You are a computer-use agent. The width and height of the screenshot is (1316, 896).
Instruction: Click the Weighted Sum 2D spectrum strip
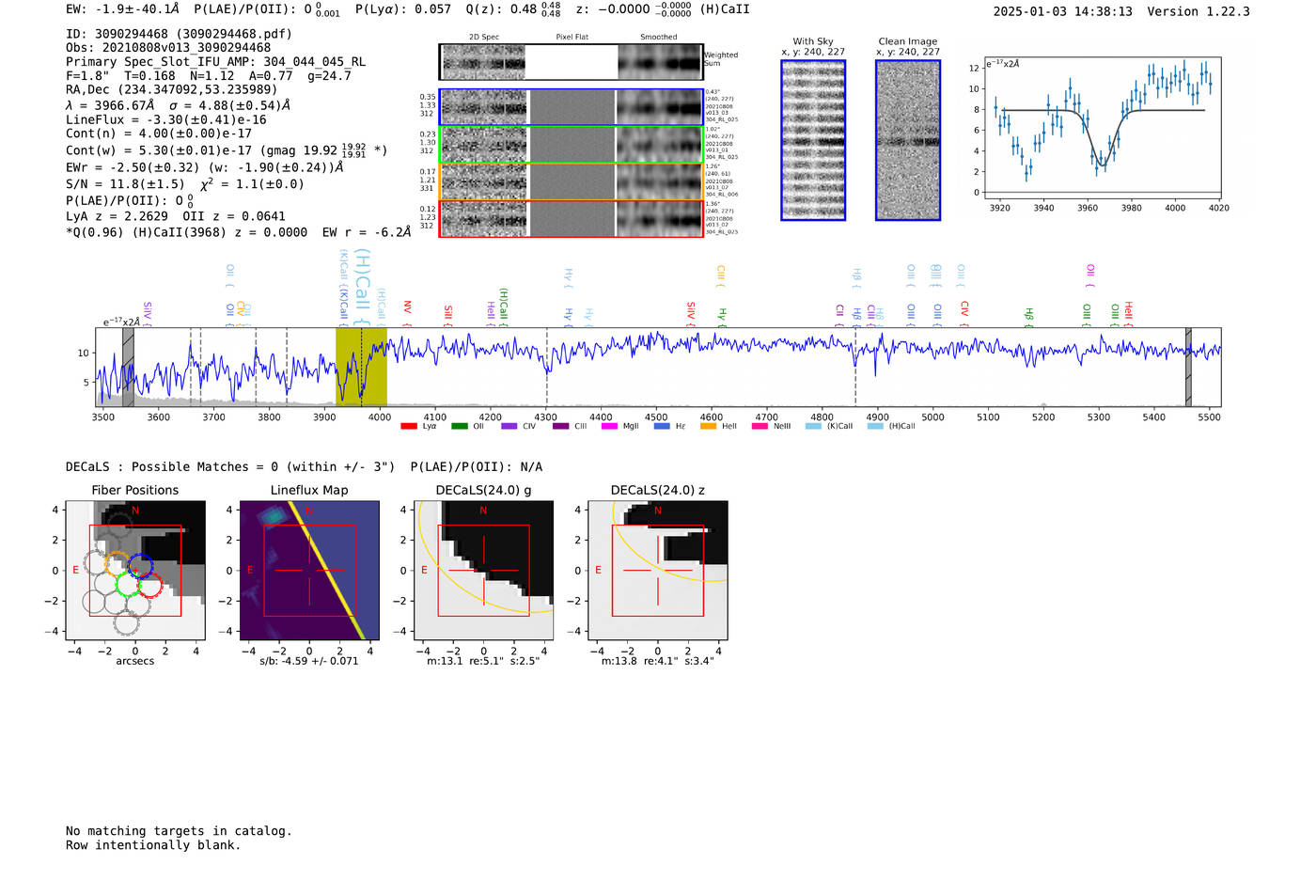click(x=572, y=62)
